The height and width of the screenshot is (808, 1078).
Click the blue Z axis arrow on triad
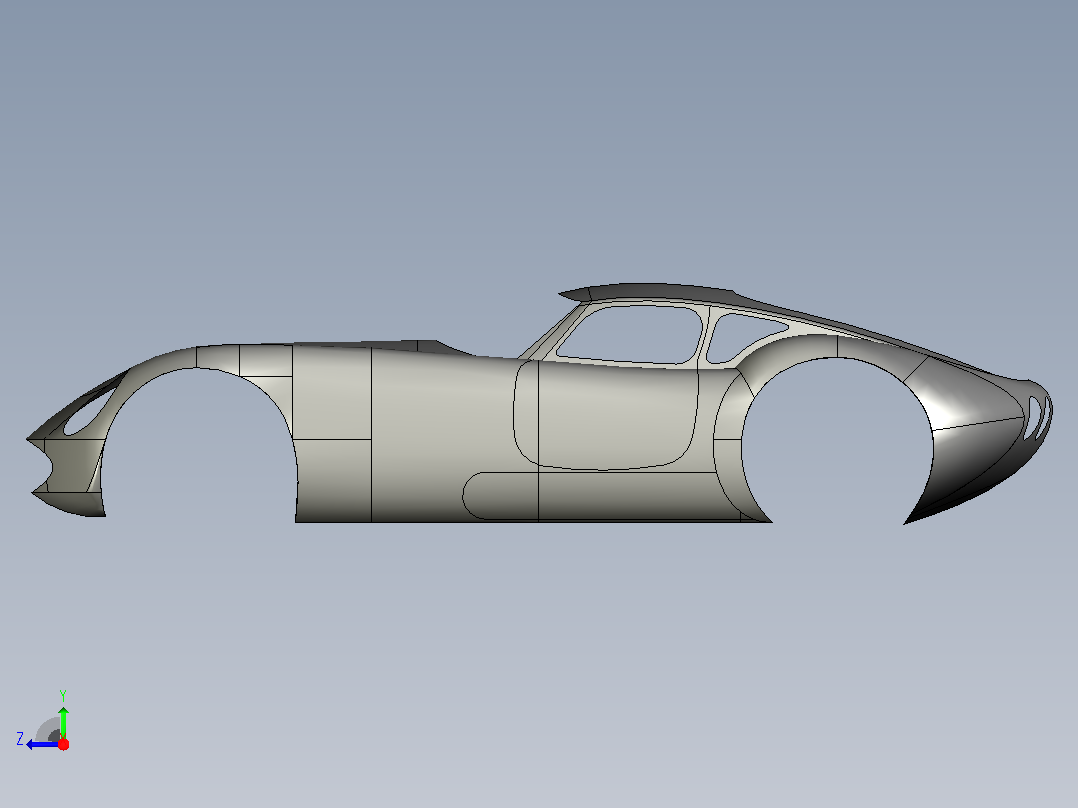[x=41, y=745]
